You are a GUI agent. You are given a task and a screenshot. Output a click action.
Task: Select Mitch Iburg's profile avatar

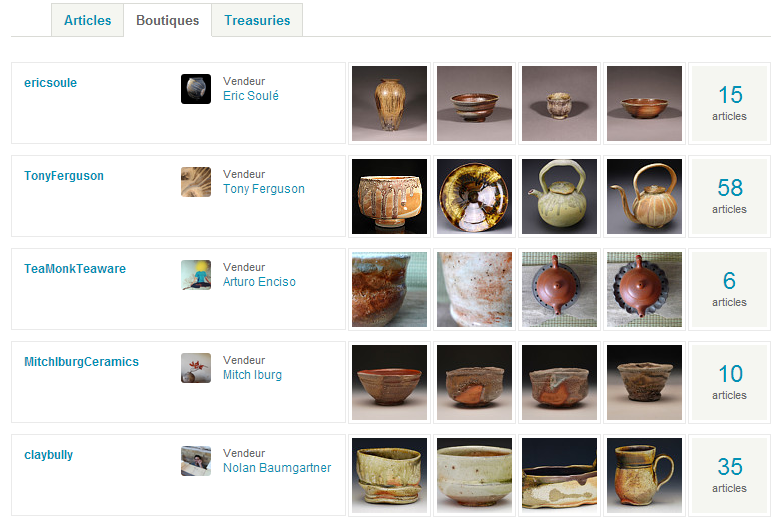pos(196,368)
